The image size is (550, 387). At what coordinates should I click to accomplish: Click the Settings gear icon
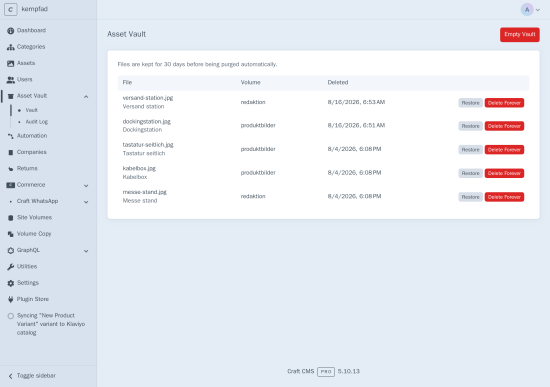click(11, 283)
